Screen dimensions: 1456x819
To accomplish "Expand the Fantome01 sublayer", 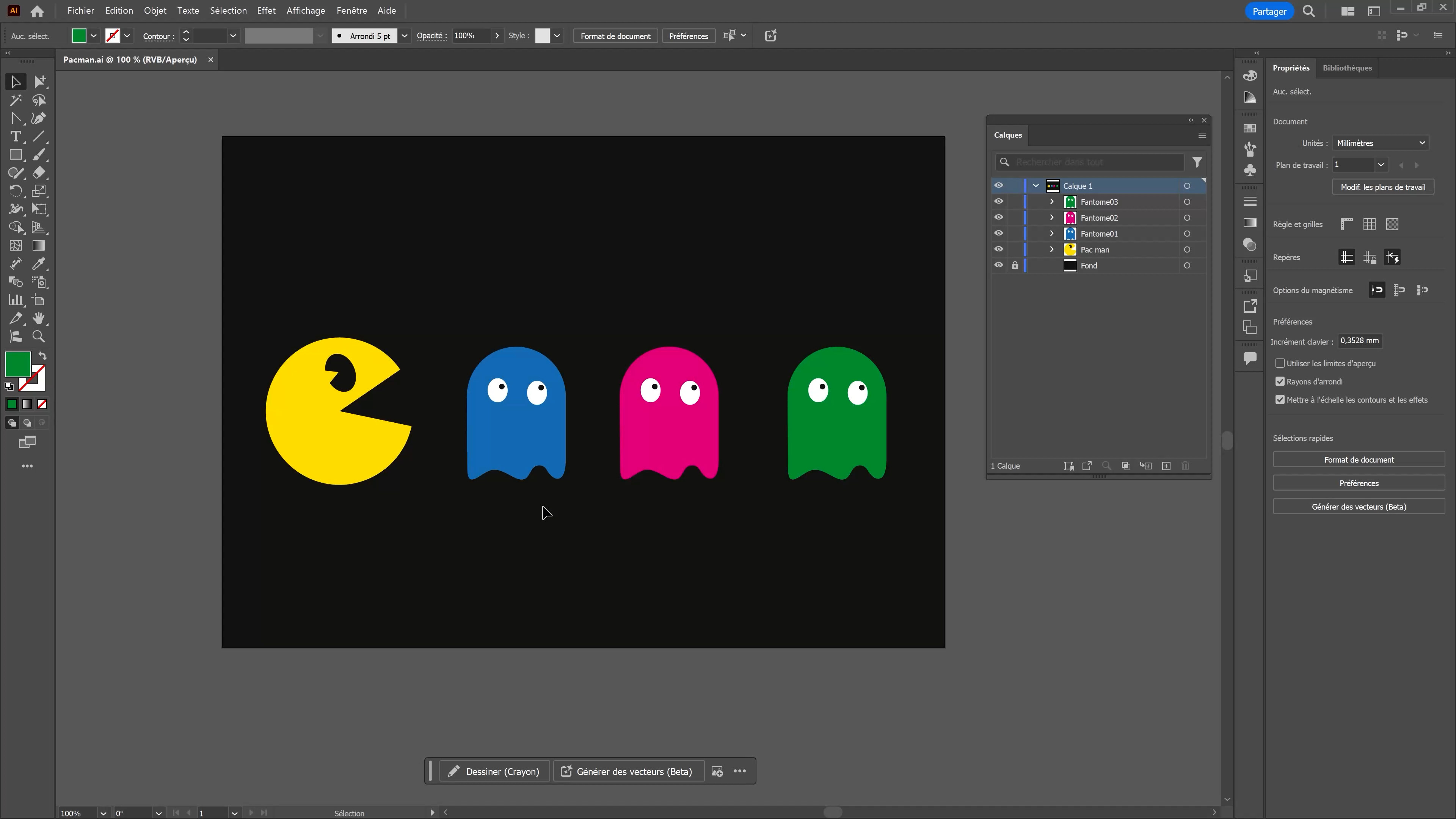I will pos(1051,233).
